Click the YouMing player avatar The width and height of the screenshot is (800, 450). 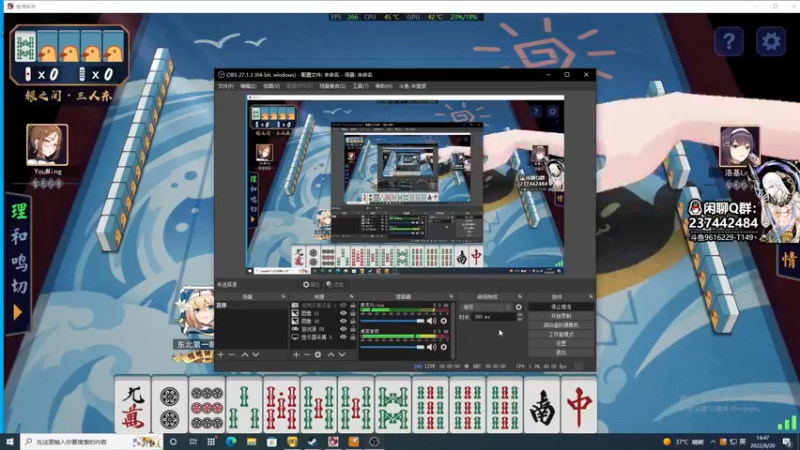pyautogui.click(x=47, y=145)
